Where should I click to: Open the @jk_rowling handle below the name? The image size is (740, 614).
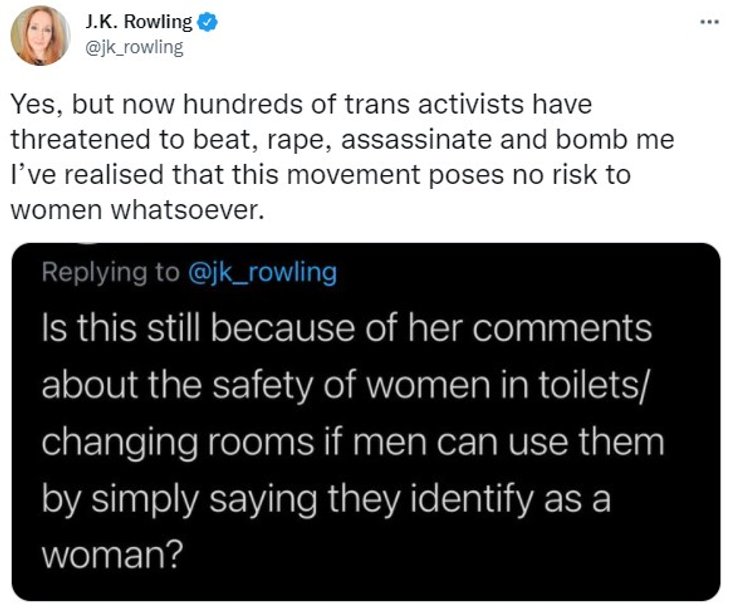tap(128, 46)
